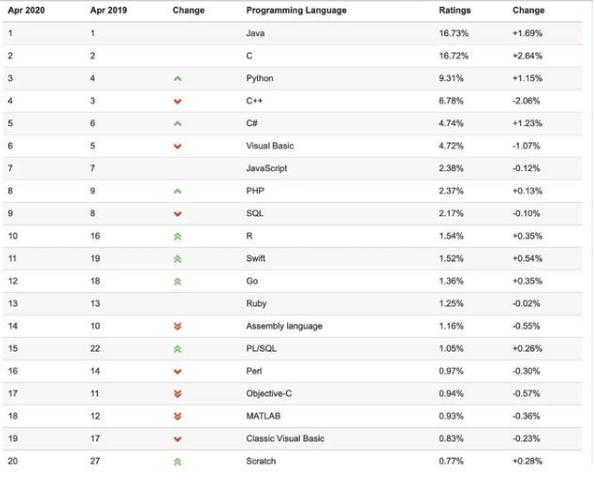Click the Ratings column header
595x480 pixels.
(x=455, y=10)
